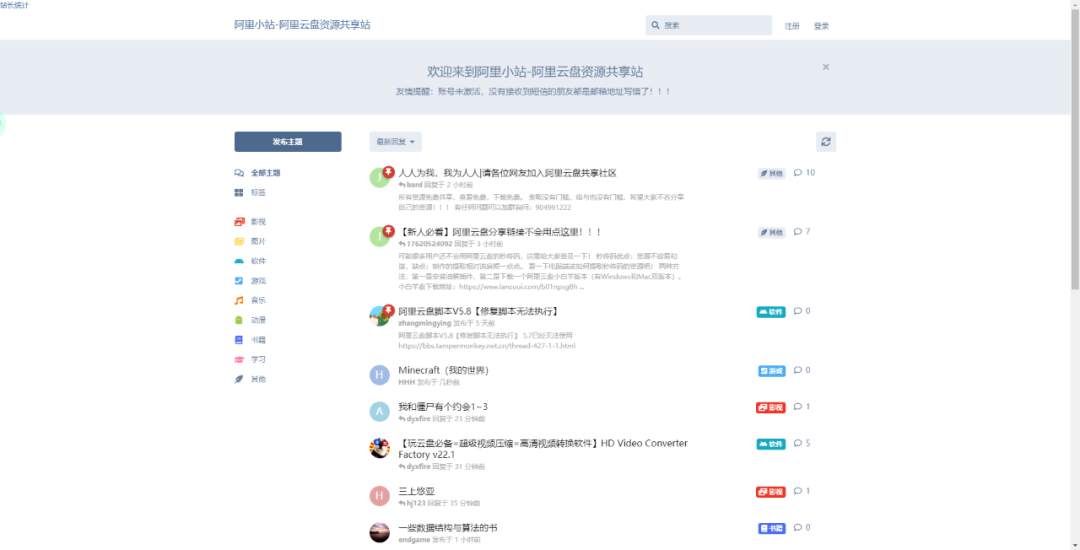Image resolution: width=1080 pixels, height=550 pixels.
Task: Click the 'dyxfire 回复于 23 分钟前' line
Action: [x=442, y=419]
